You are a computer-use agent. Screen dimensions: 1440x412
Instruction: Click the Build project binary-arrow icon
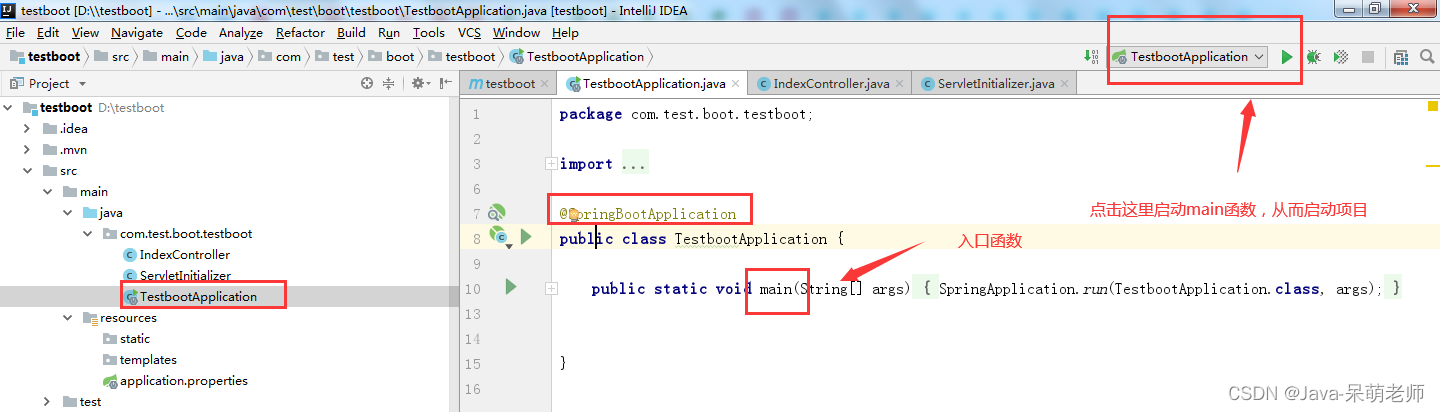click(1092, 57)
